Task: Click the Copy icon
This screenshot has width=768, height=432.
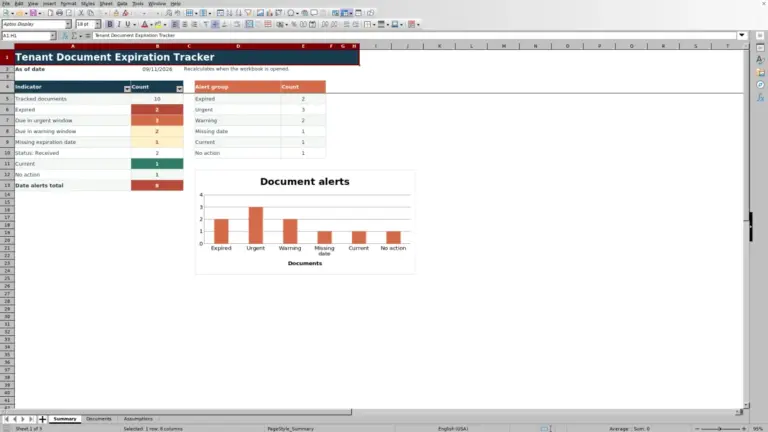Action: [x=91, y=13]
